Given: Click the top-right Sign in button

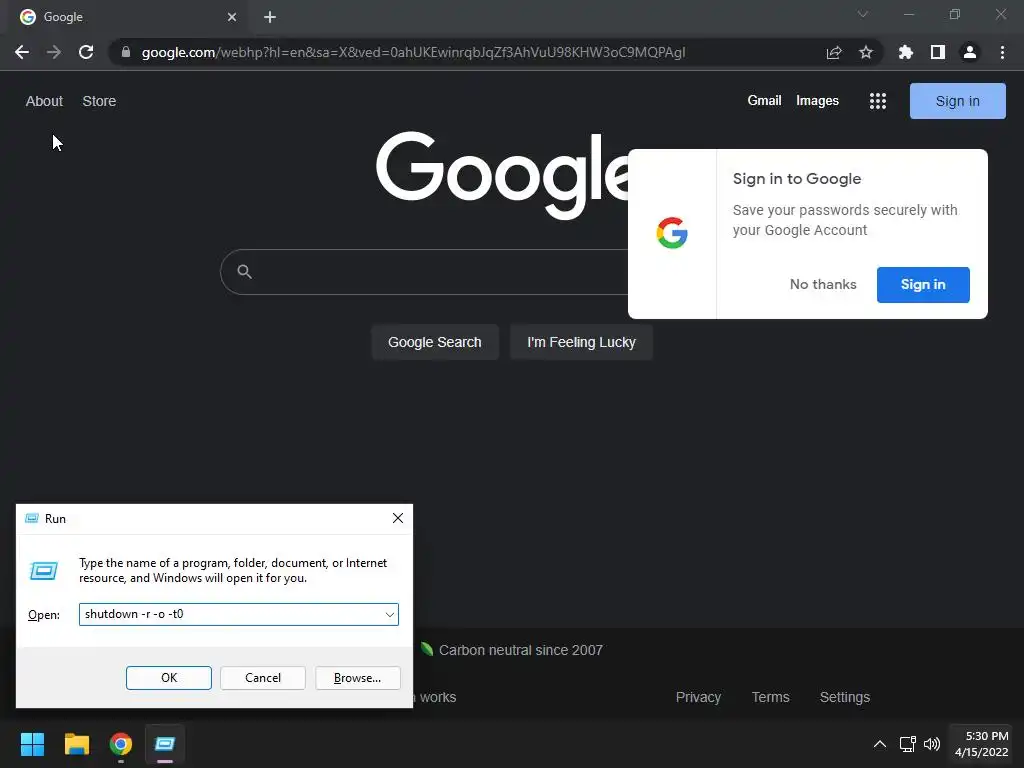Looking at the screenshot, I should 957,101.
